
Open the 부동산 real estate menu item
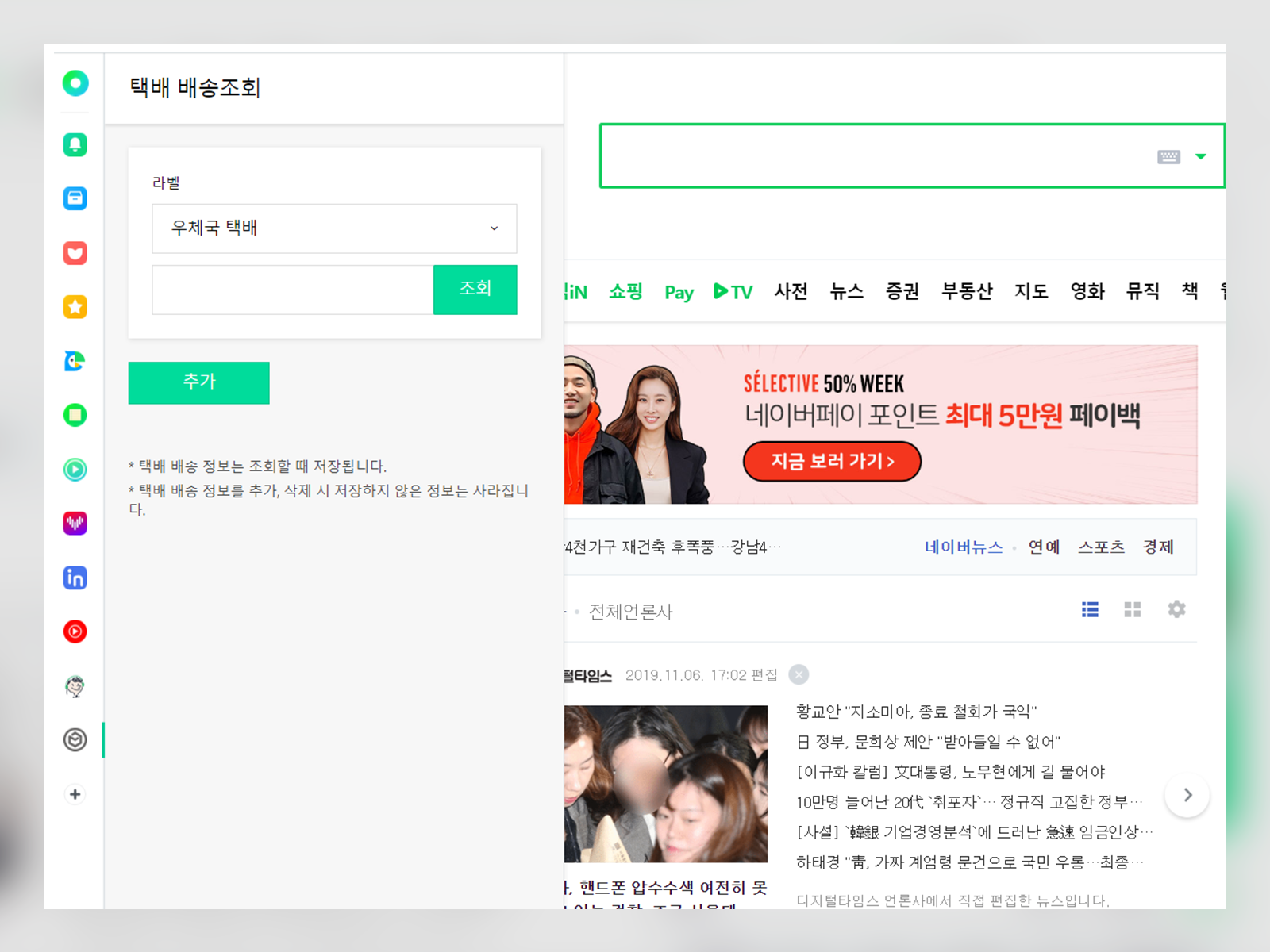[967, 291]
